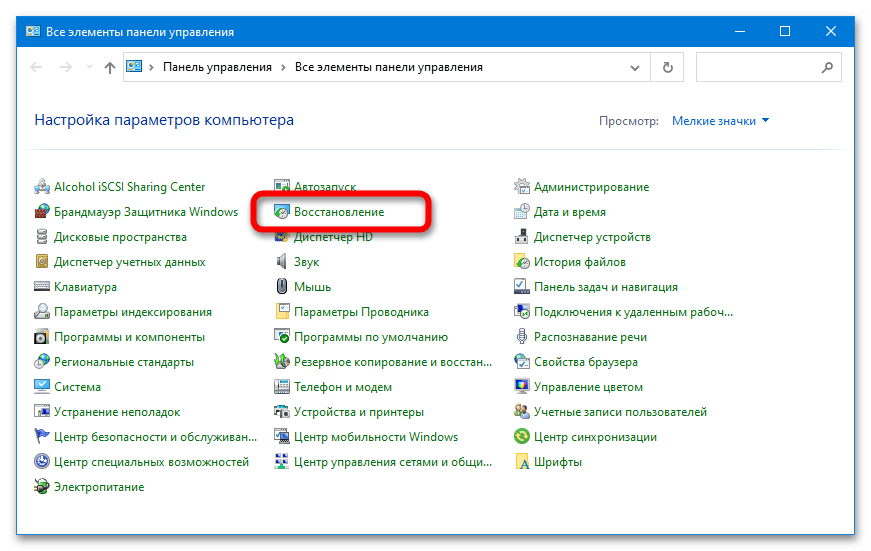The image size is (871, 551).
Task: Open Панель задач и навигация link
Action: 606,287
